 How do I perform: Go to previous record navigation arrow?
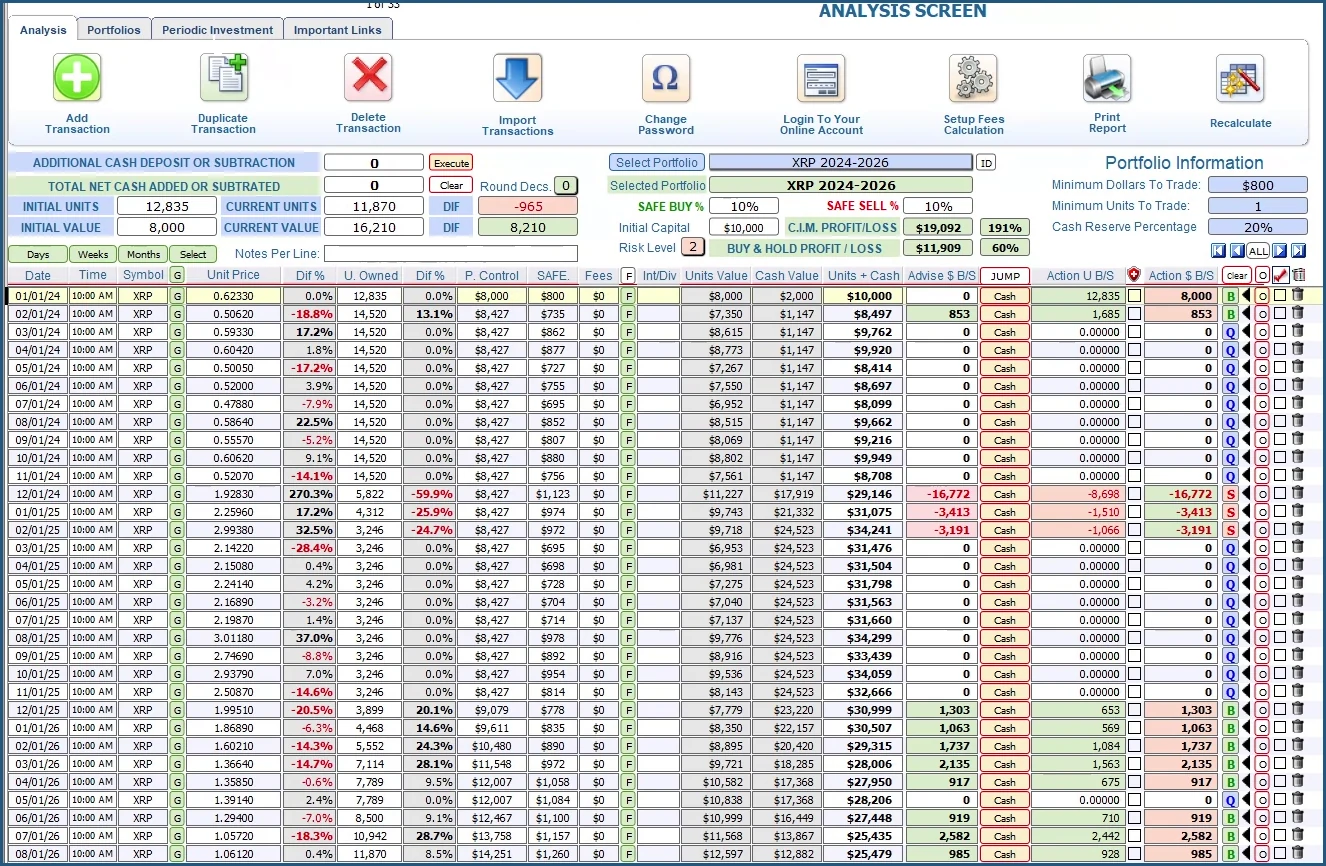(x=1237, y=251)
